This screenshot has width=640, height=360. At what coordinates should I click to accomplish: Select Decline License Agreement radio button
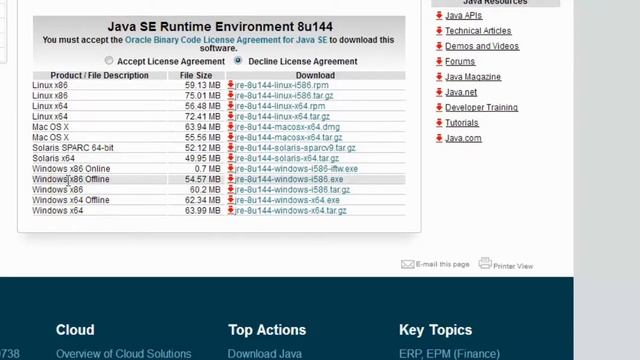coord(238,60)
